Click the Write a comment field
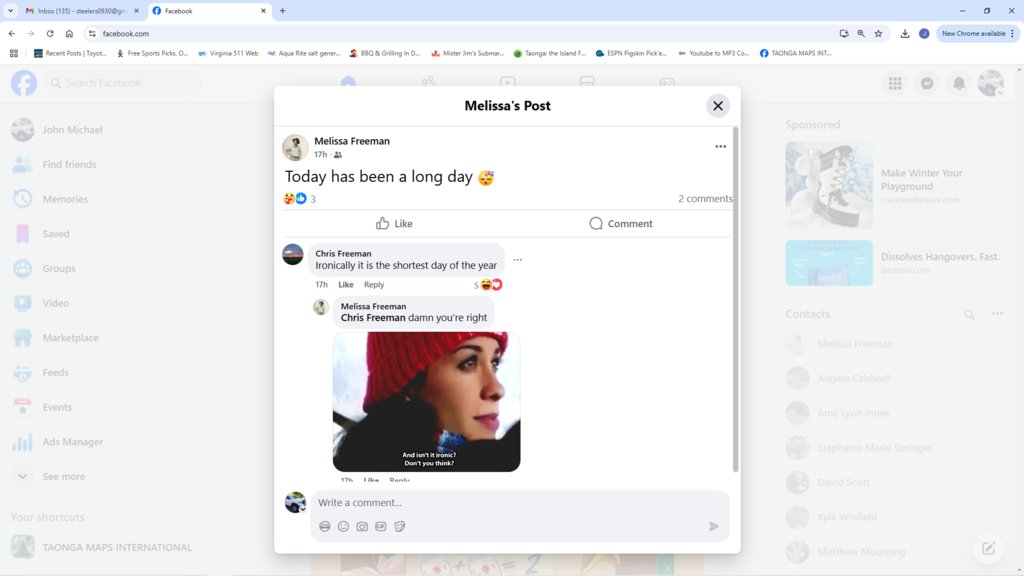Image resolution: width=1024 pixels, height=576 pixels. coord(520,502)
